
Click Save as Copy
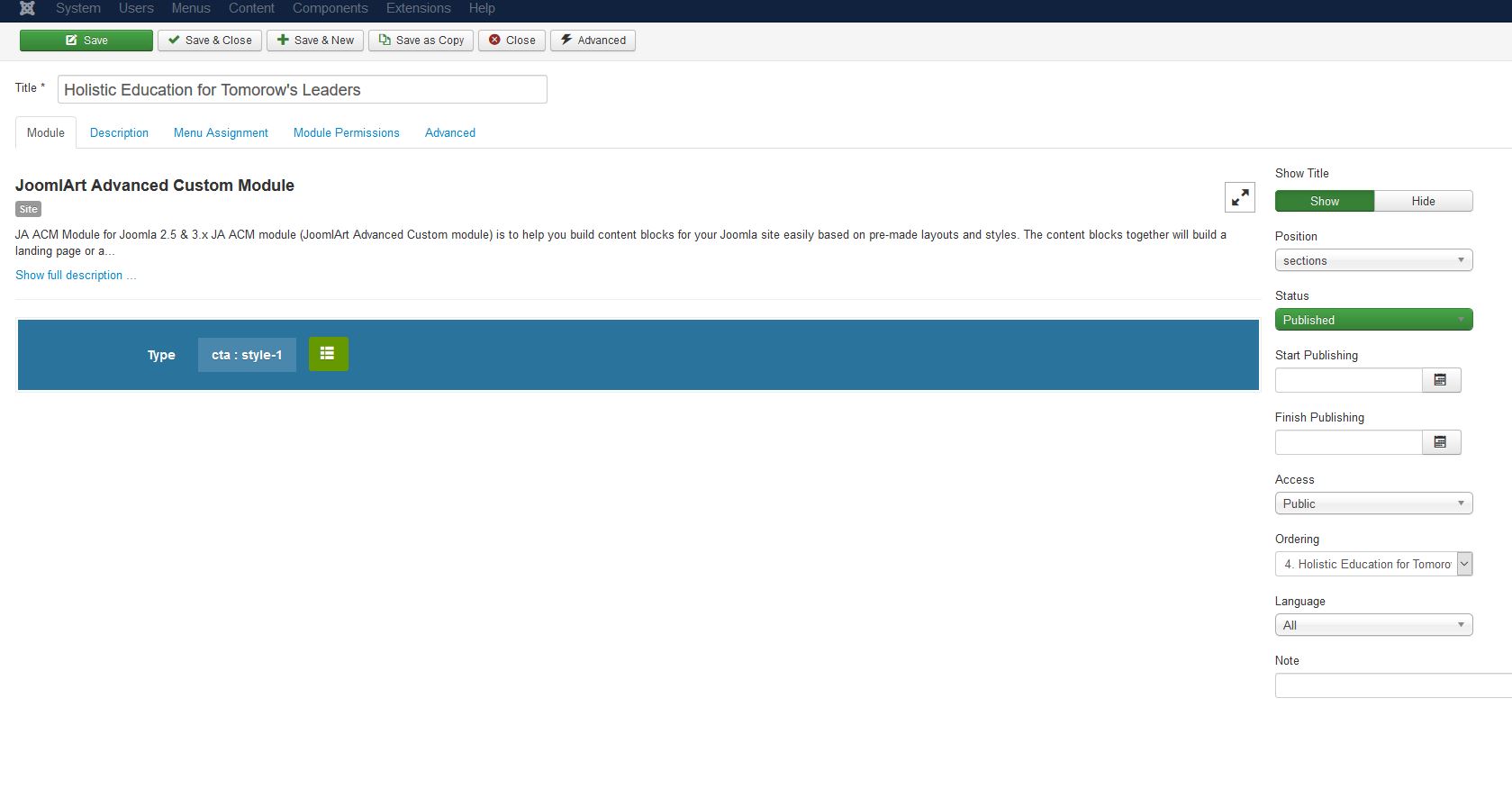[x=421, y=41]
